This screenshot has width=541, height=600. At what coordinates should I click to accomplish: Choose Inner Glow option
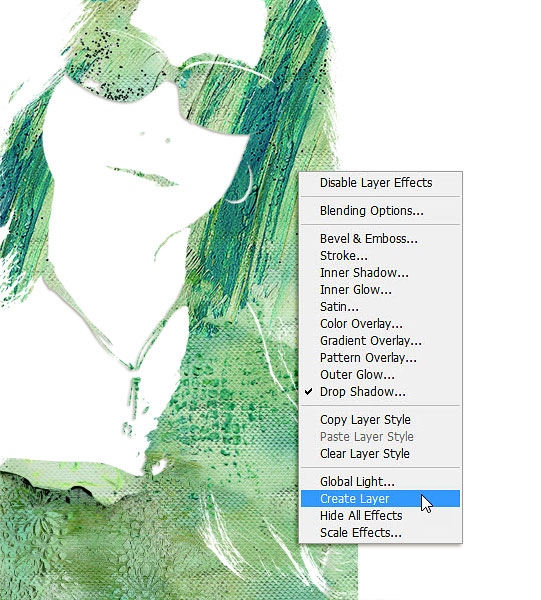click(380, 290)
